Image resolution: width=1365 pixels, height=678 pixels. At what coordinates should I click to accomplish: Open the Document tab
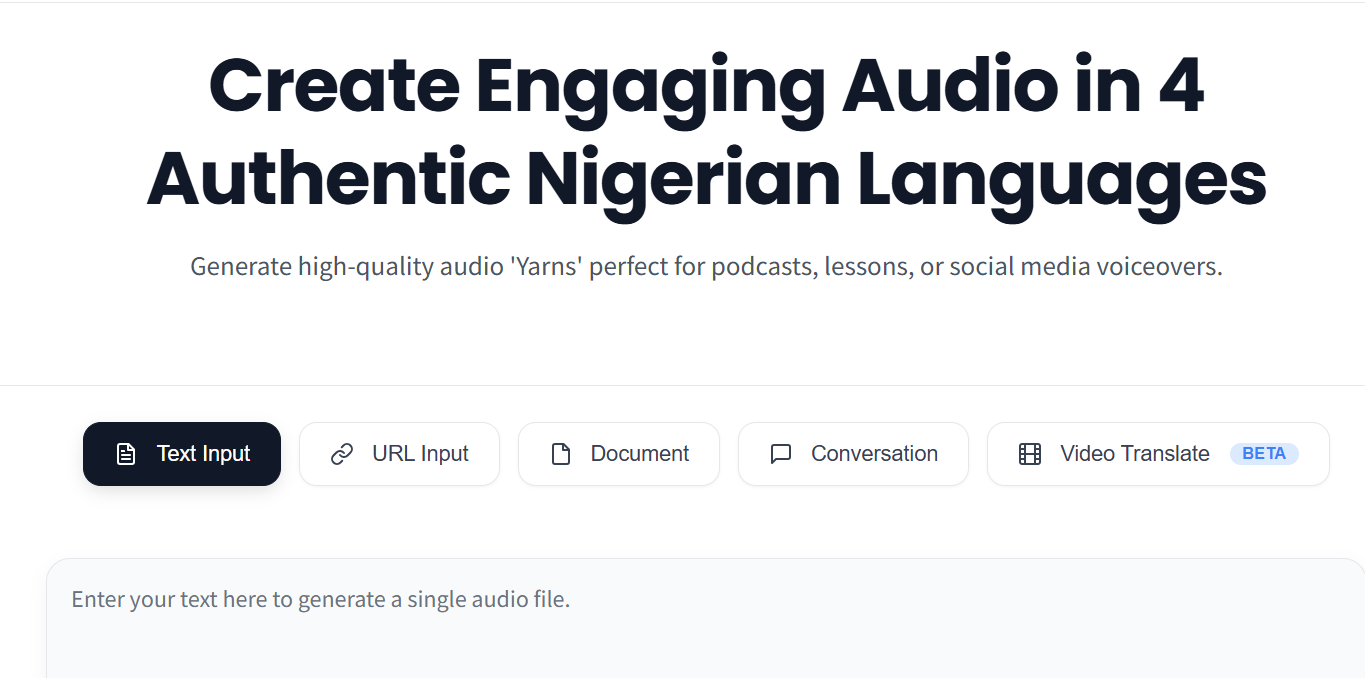coord(639,454)
